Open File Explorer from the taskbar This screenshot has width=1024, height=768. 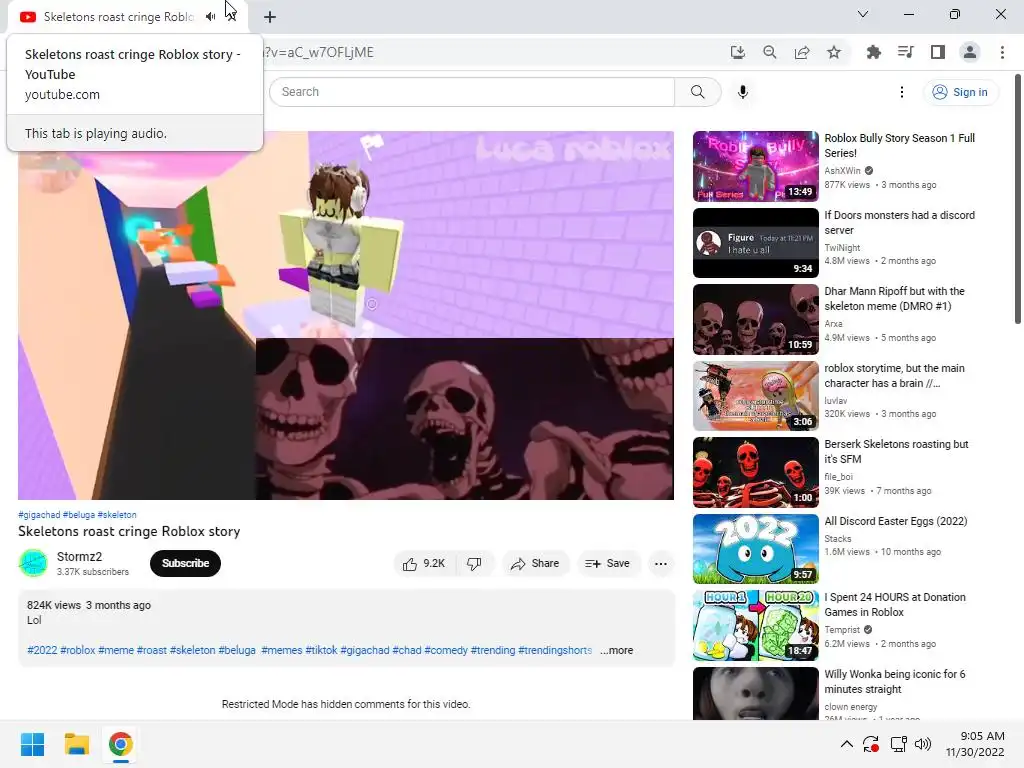pyautogui.click(x=76, y=744)
